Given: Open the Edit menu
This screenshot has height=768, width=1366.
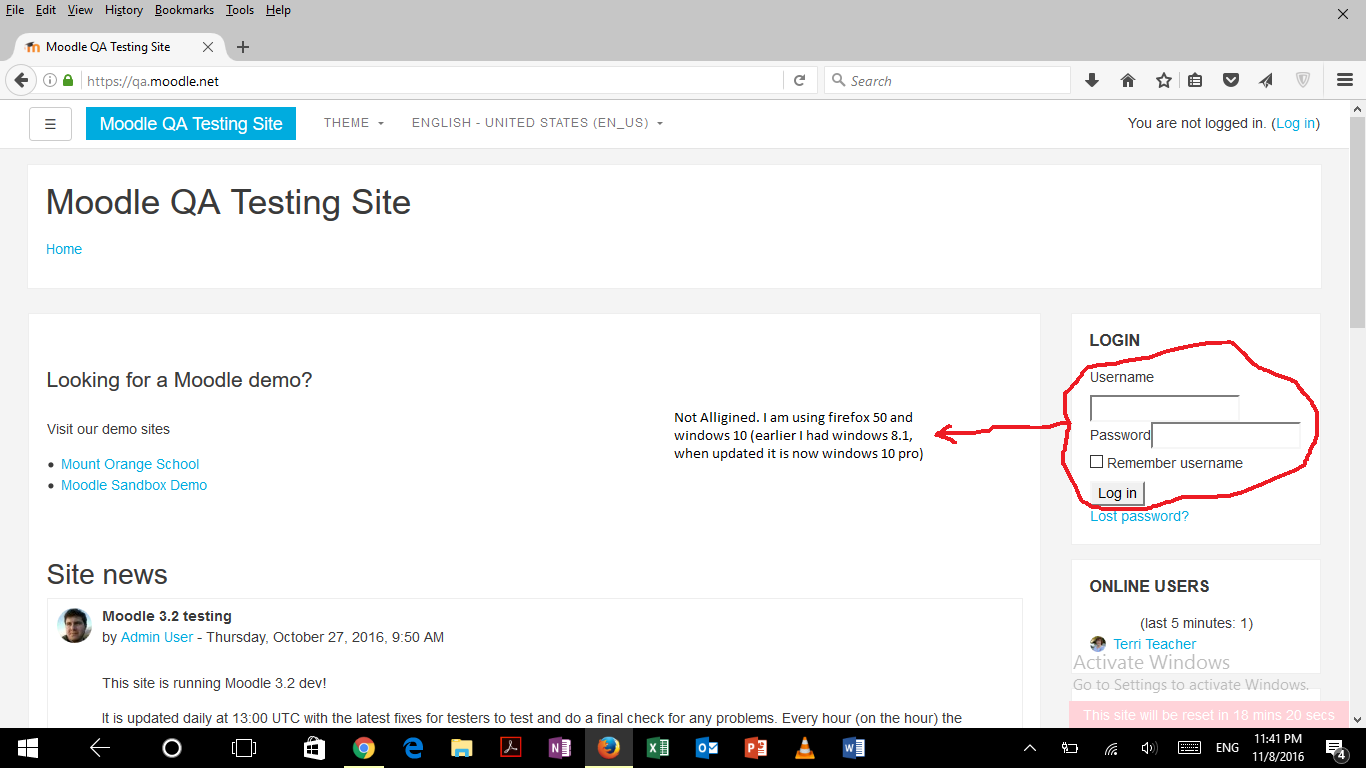Looking at the screenshot, I should [46, 10].
